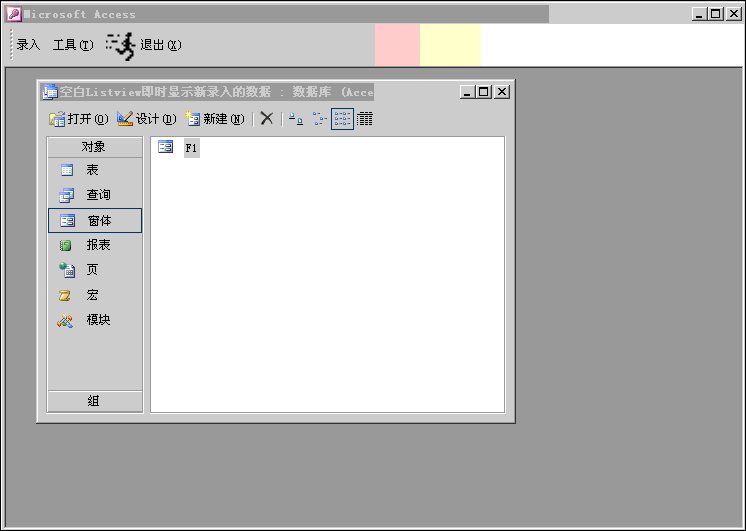Click the database window title icon
The width and height of the screenshot is (746, 531).
click(49, 91)
